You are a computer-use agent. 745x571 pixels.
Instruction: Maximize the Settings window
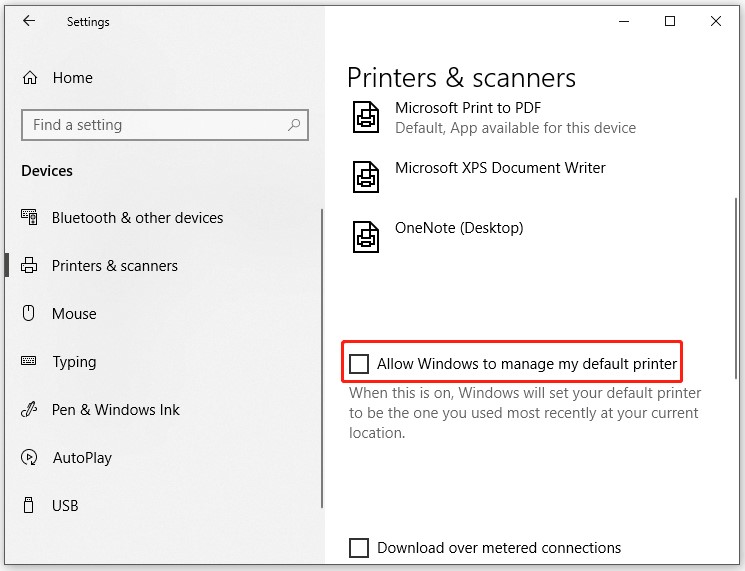pyautogui.click(x=670, y=21)
